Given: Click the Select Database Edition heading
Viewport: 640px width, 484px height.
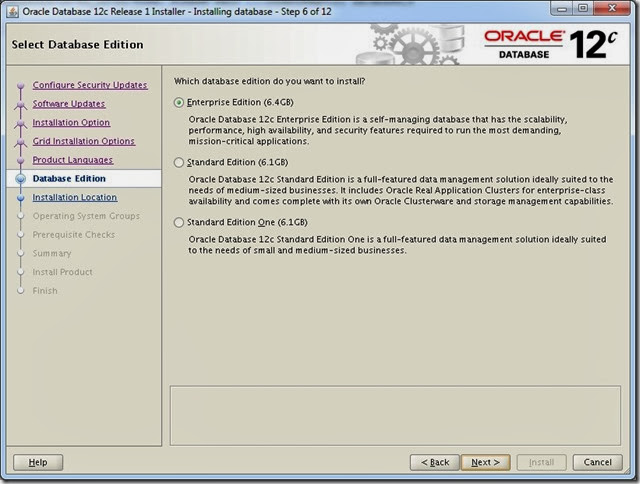Looking at the screenshot, I should tap(78, 44).
